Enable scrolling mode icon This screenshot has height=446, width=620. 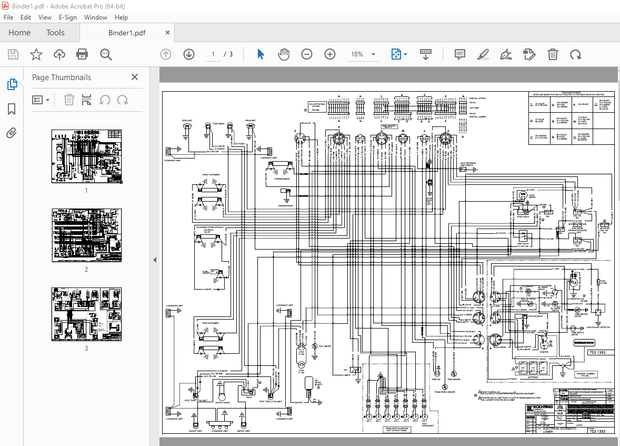[x=425, y=54]
